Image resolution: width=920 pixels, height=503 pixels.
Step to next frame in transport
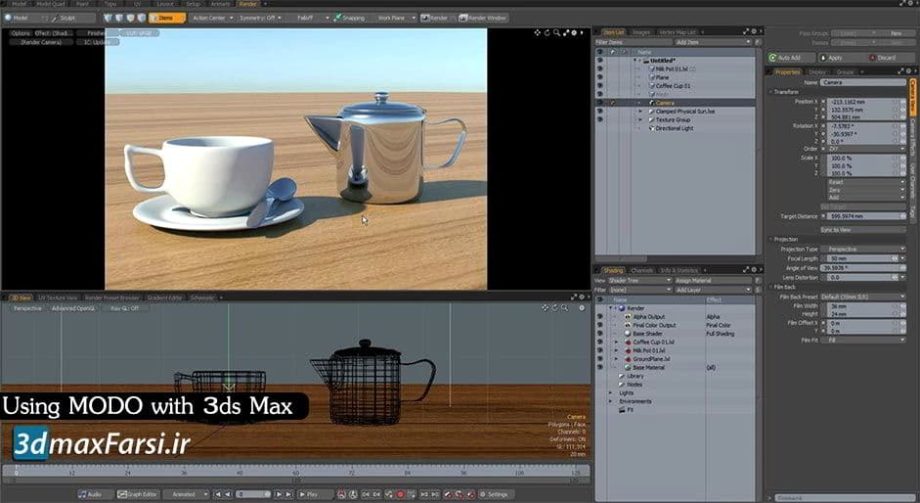point(279,494)
